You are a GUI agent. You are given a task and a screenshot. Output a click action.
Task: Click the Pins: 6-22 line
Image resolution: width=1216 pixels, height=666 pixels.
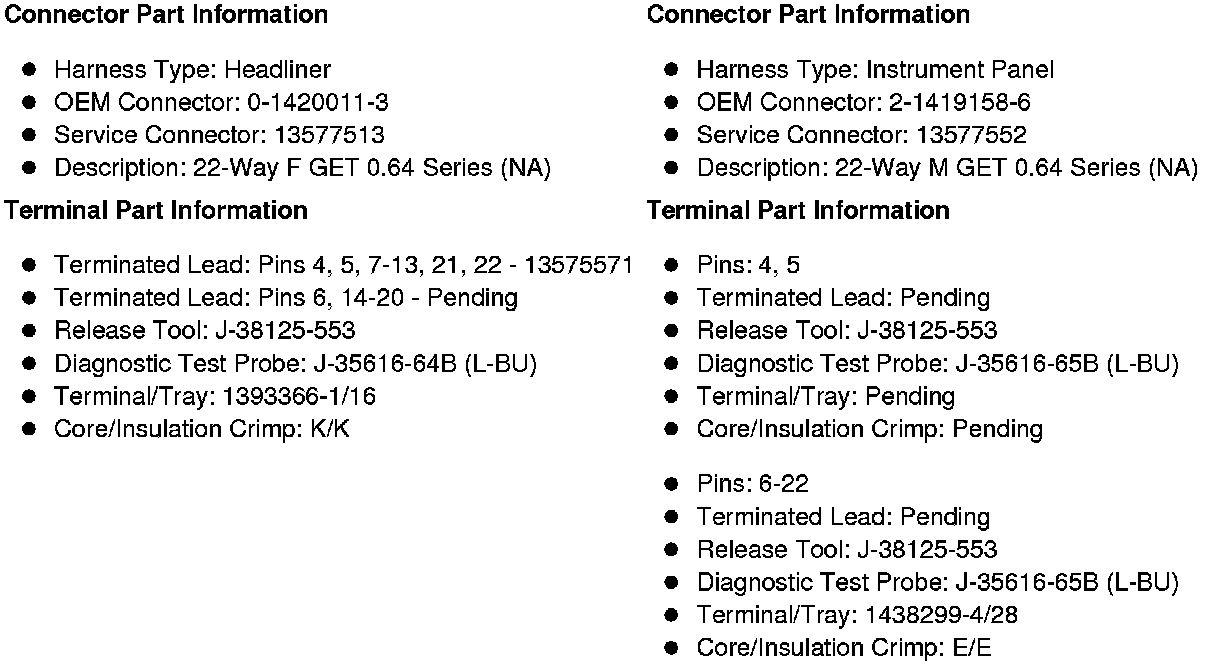coord(753,484)
